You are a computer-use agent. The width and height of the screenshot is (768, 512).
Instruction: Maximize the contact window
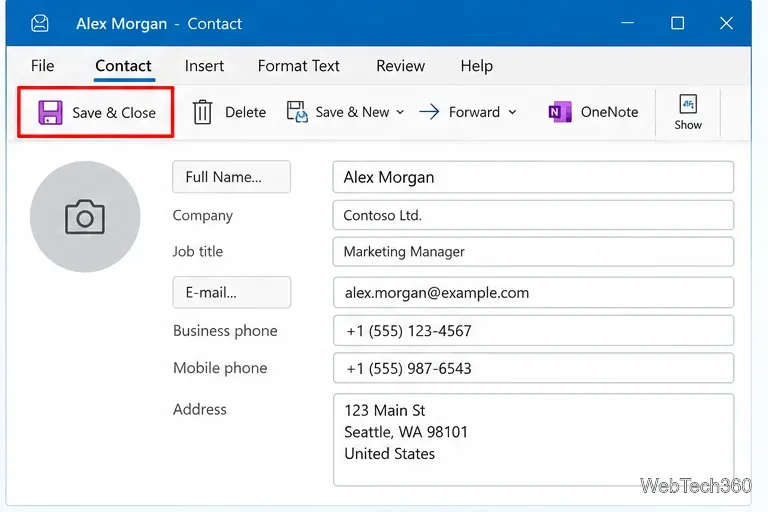click(x=677, y=23)
